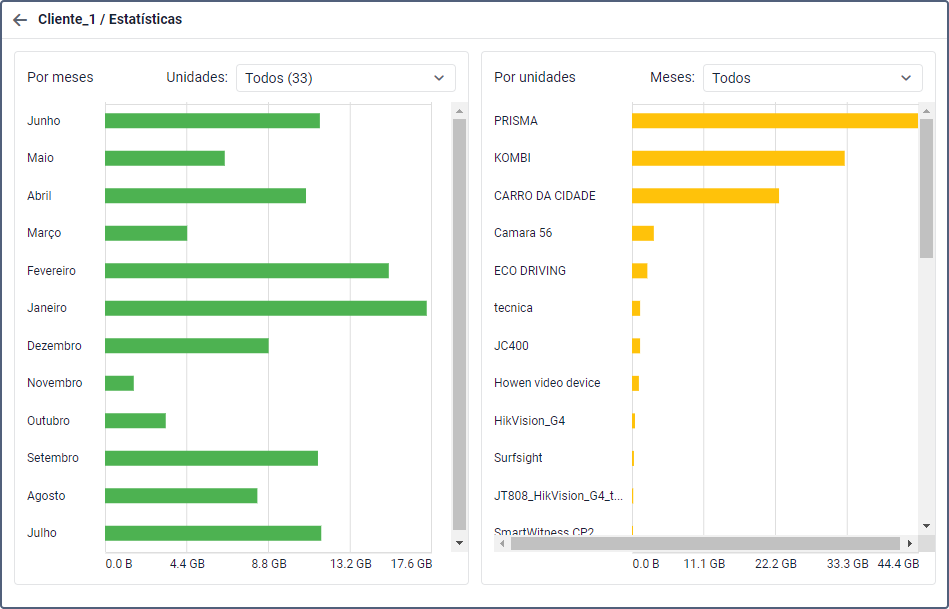Viewport: 949px width, 609px height.
Task: Click the down scroll arrow in the months chart
Action: coord(459,542)
